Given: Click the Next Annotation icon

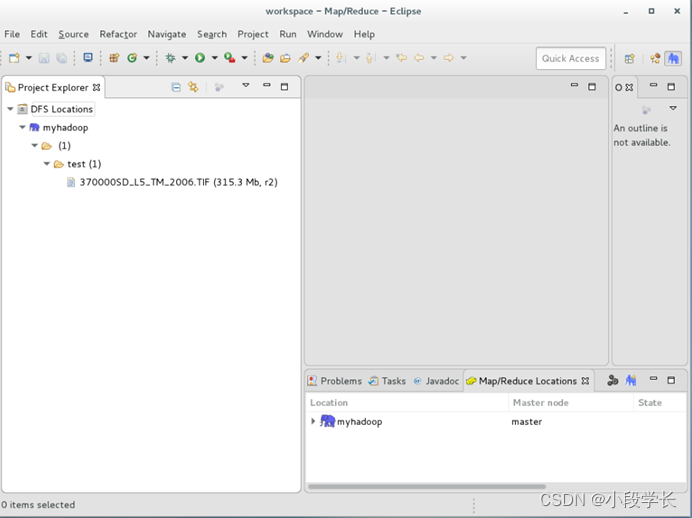Looking at the screenshot, I should tap(340, 58).
